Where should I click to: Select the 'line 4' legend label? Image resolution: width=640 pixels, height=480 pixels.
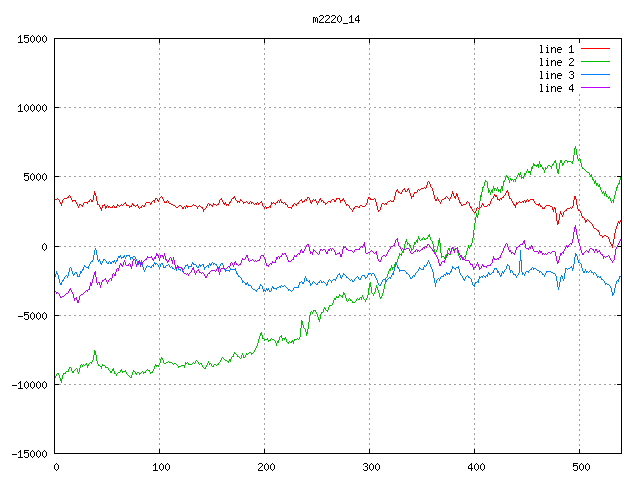coord(556,88)
